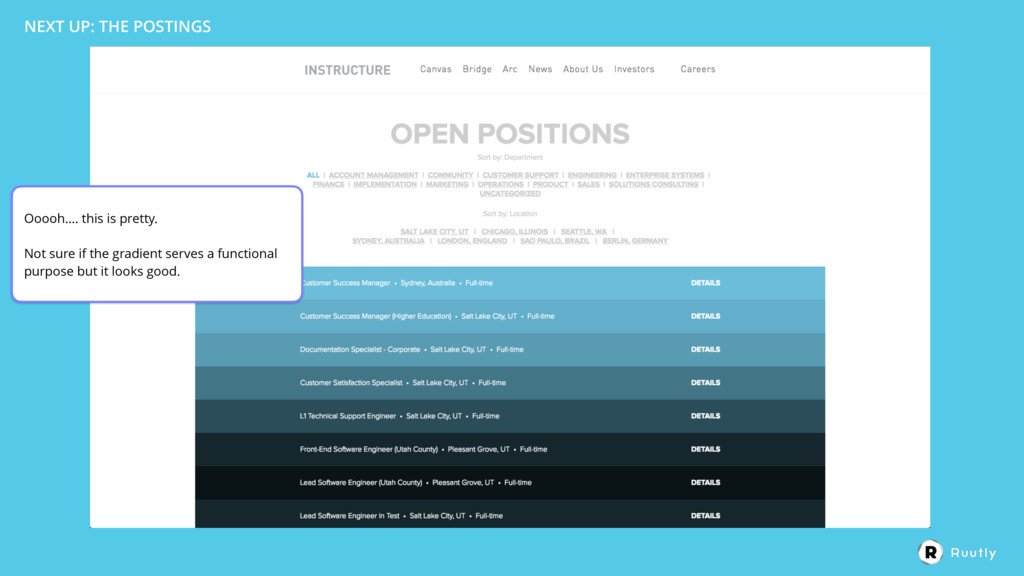Filter by Sydney, Australia location
This screenshot has height=576, width=1024.
(x=389, y=241)
